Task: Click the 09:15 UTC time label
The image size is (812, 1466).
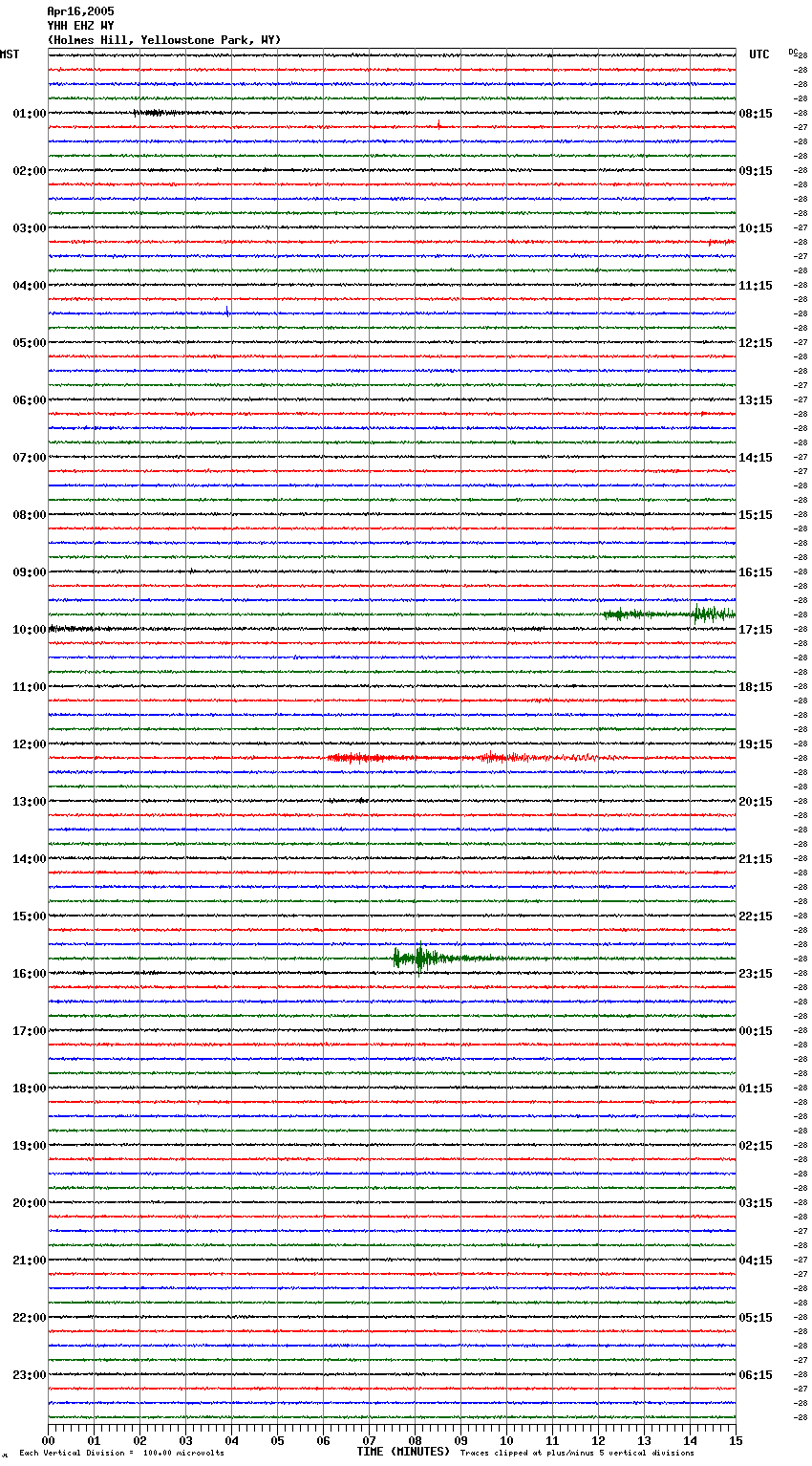Action: [756, 171]
